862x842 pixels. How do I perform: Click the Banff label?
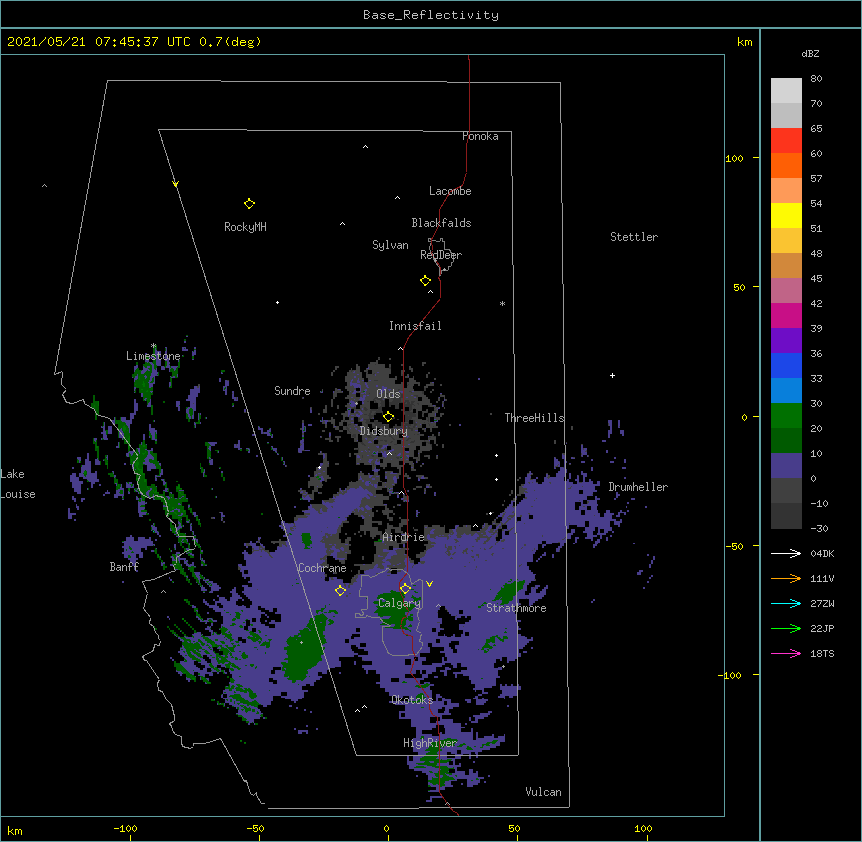click(x=124, y=567)
